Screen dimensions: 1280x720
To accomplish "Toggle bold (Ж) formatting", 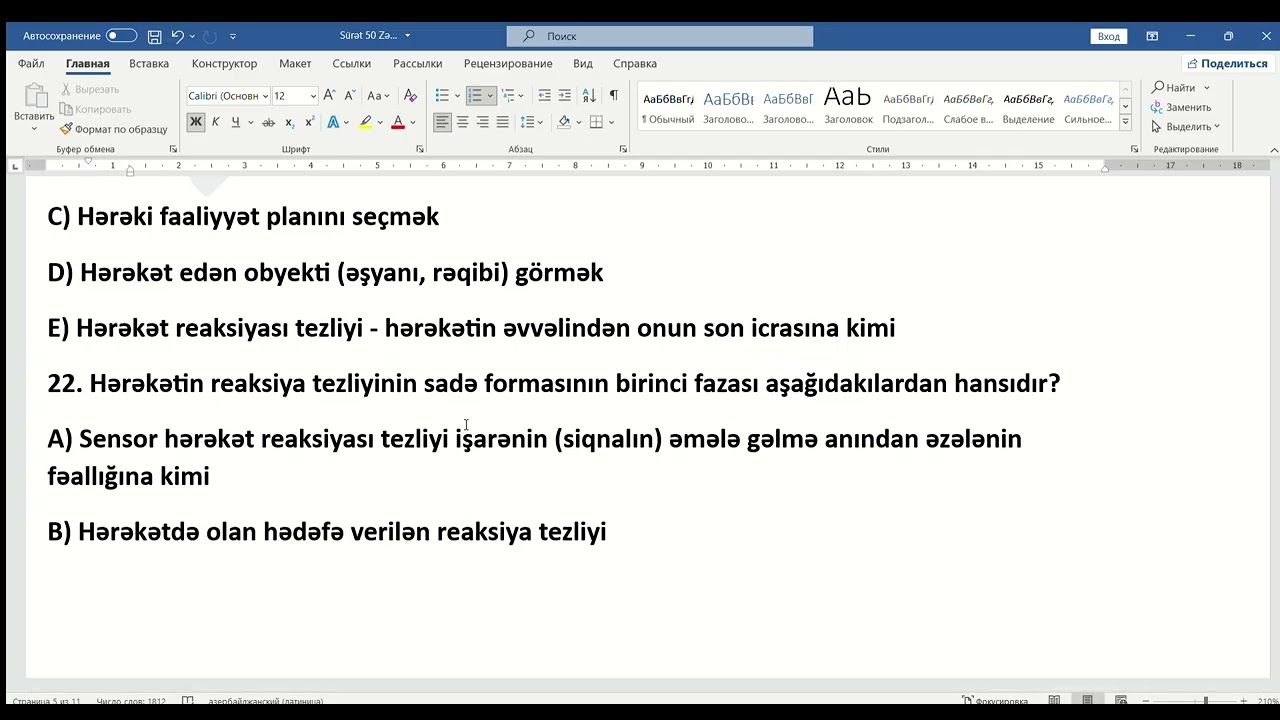I will click(x=196, y=122).
